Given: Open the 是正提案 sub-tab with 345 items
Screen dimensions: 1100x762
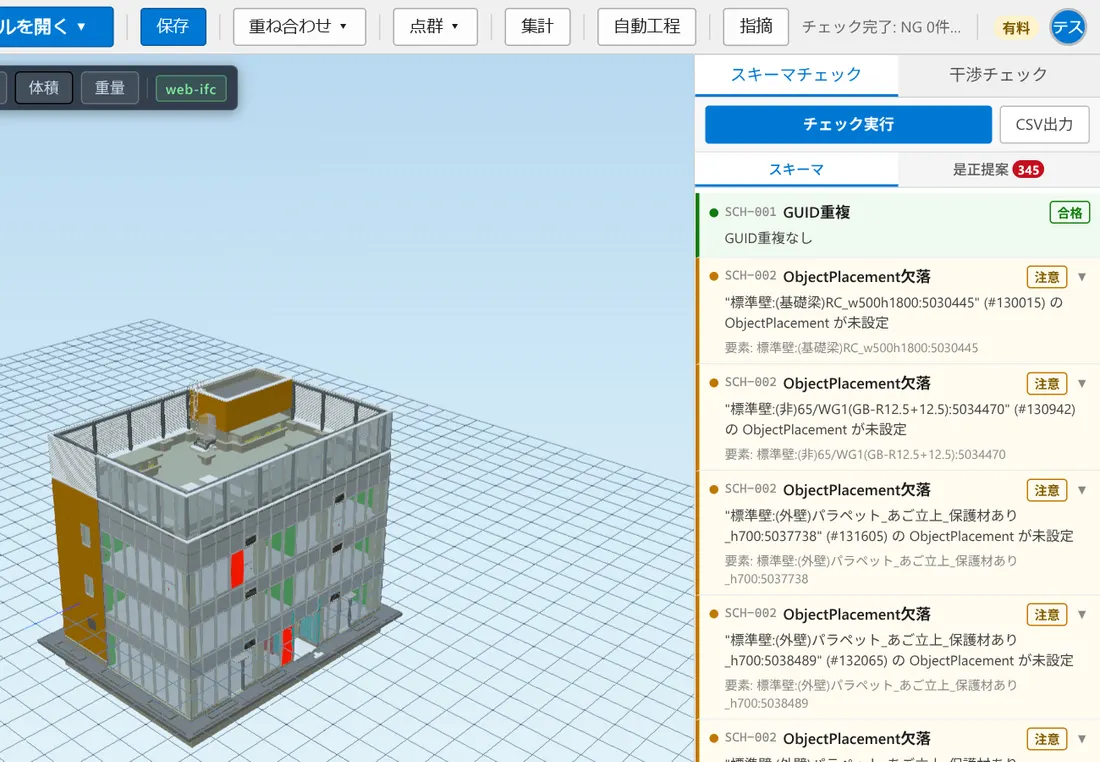Looking at the screenshot, I should tap(998, 170).
